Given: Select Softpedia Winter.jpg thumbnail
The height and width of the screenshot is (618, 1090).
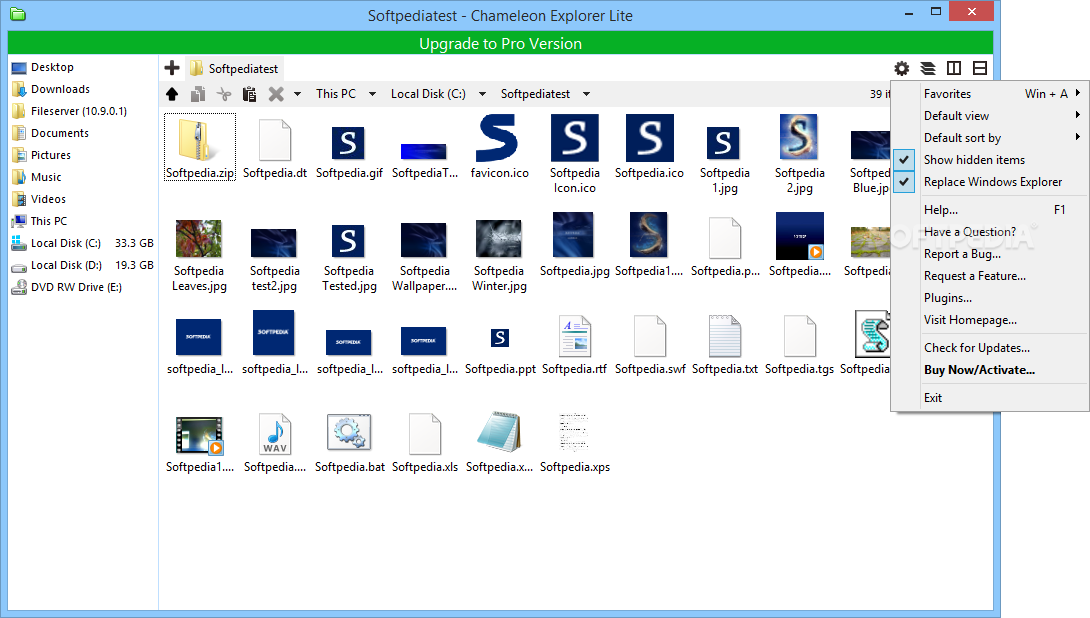Looking at the screenshot, I should point(498,238).
